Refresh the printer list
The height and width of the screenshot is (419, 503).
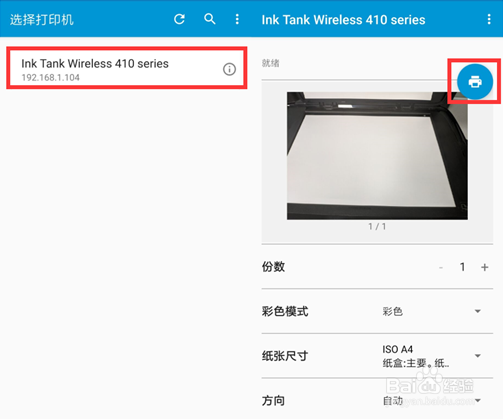pyautogui.click(x=179, y=19)
